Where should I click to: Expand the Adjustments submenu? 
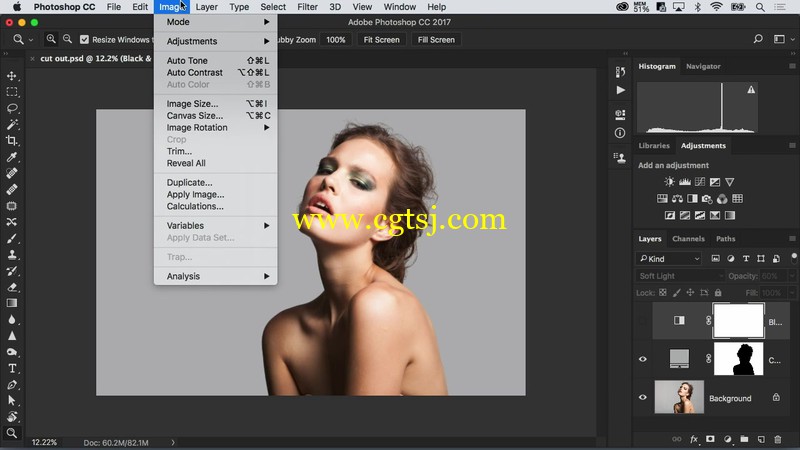pyautogui.click(x=216, y=41)
